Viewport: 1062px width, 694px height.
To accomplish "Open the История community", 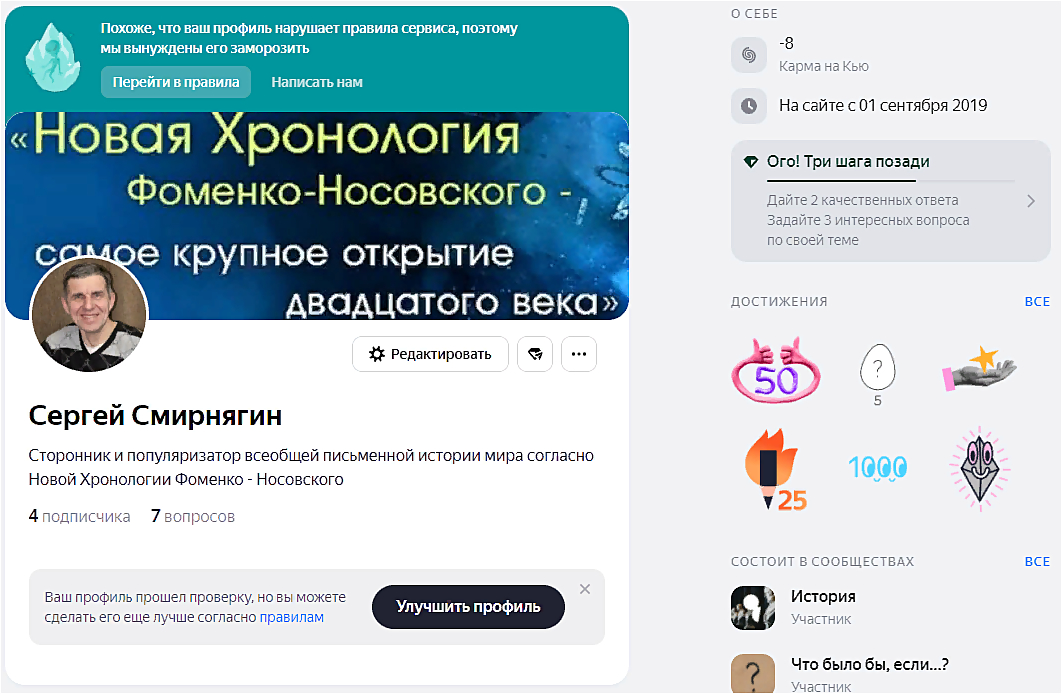I will pyautogui.click(x=823, y=597).
